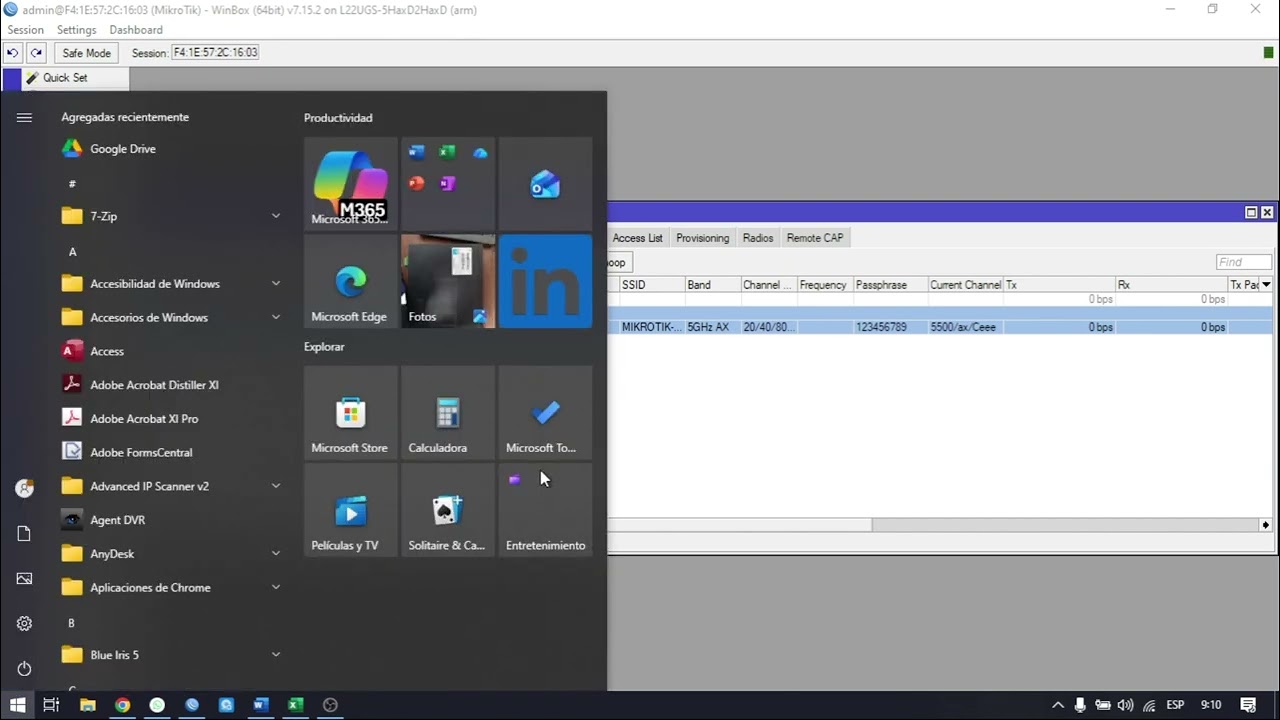
Task: Open the LinkedIn tile
Action: coord(545,281)
